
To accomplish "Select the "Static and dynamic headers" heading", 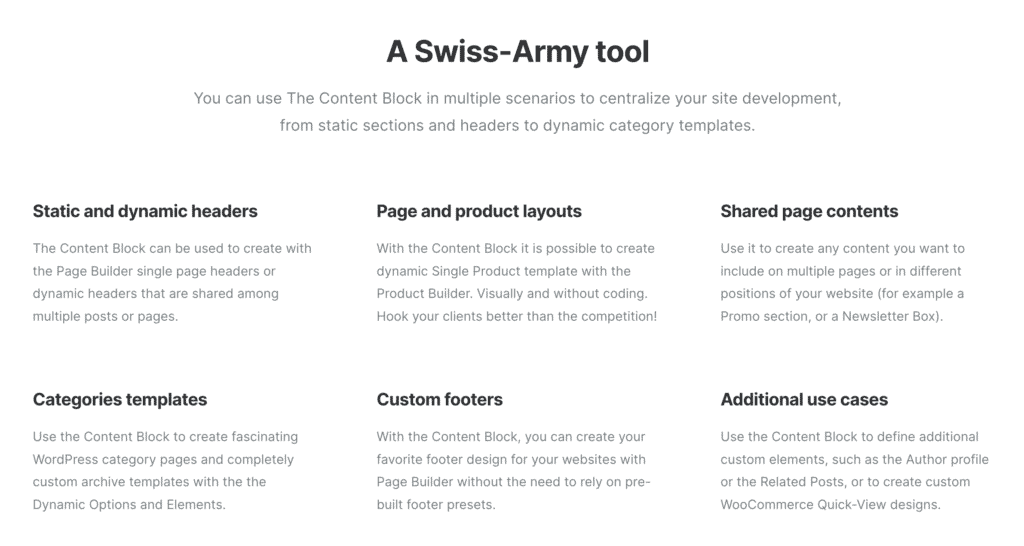I will pos(145,211).
